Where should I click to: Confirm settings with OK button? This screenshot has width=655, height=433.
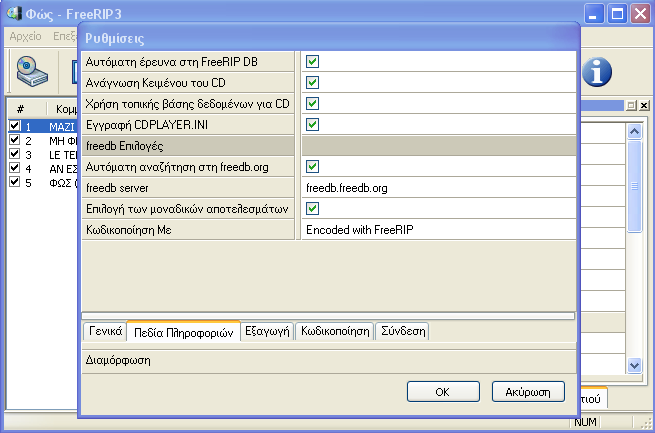443,392
